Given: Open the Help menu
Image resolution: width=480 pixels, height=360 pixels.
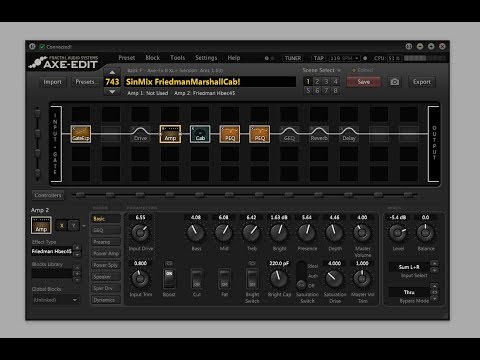Looking at the screenshot, I should tap(234, 58).
